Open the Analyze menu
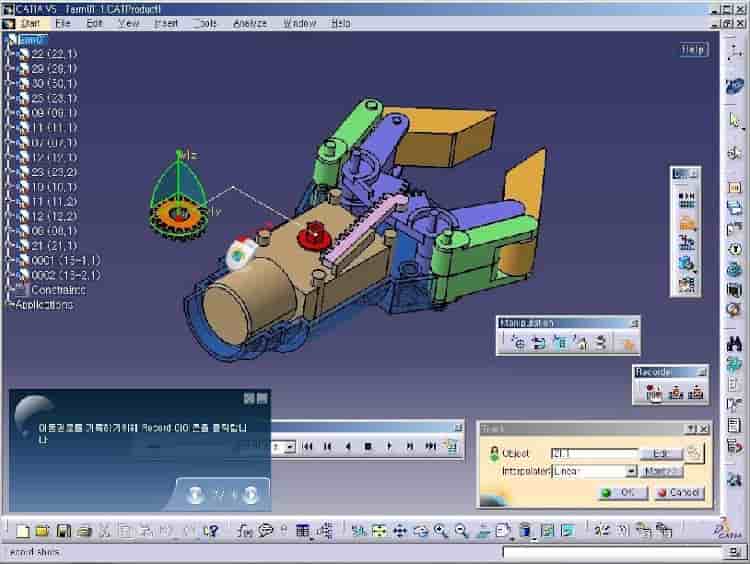This screenshot has width=750, height=564. 249,22
